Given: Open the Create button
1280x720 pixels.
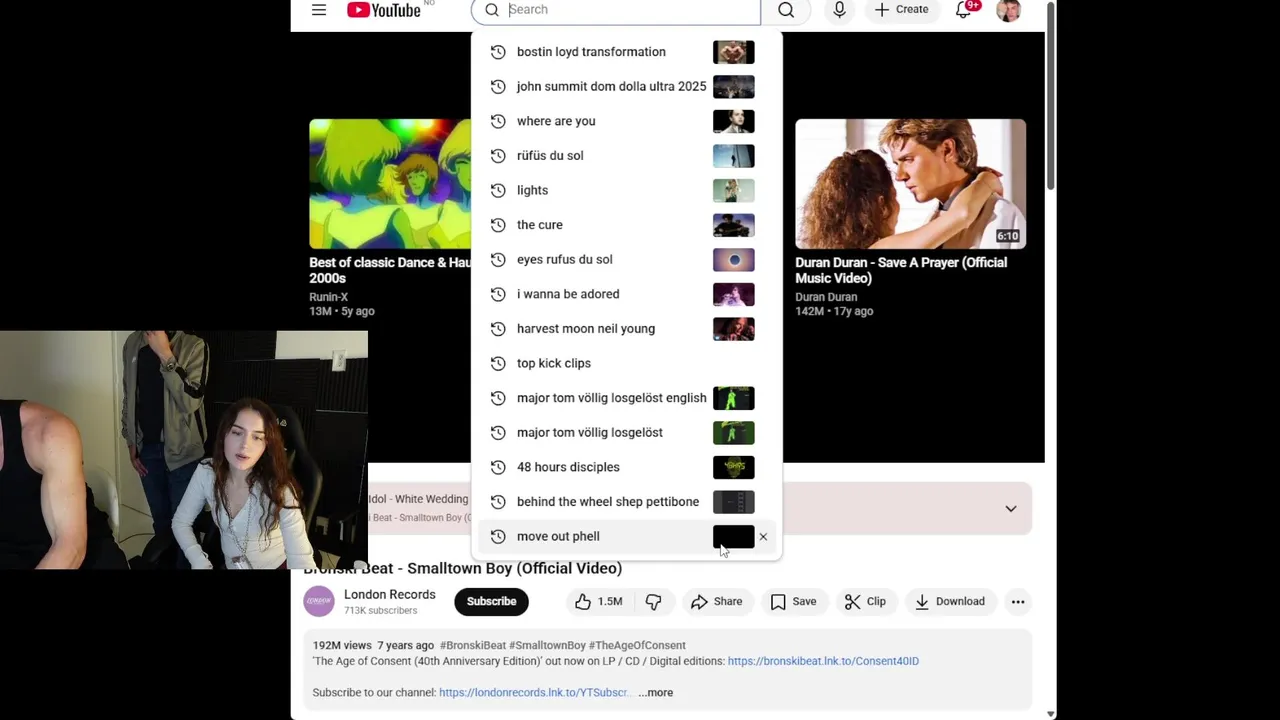Looking at the screenshot, I should click(x=902, y=10).
